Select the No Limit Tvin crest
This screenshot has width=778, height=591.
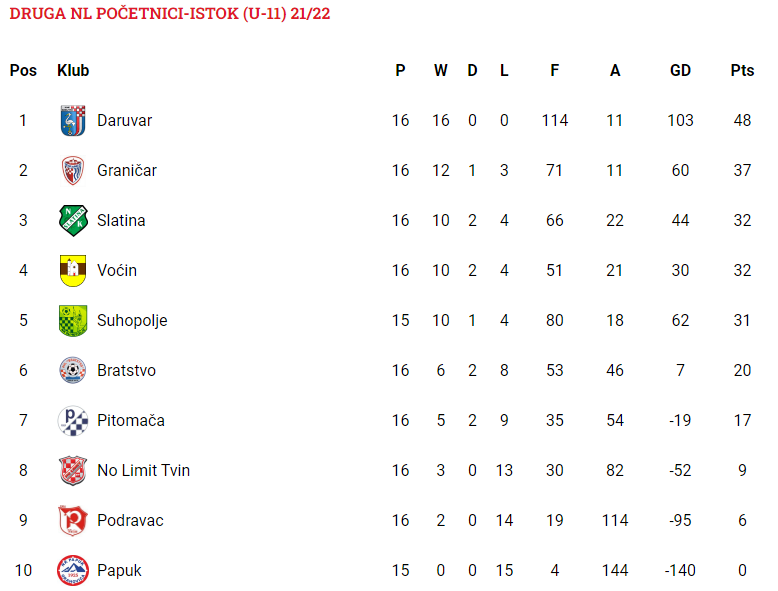click(x=73, y=470)
